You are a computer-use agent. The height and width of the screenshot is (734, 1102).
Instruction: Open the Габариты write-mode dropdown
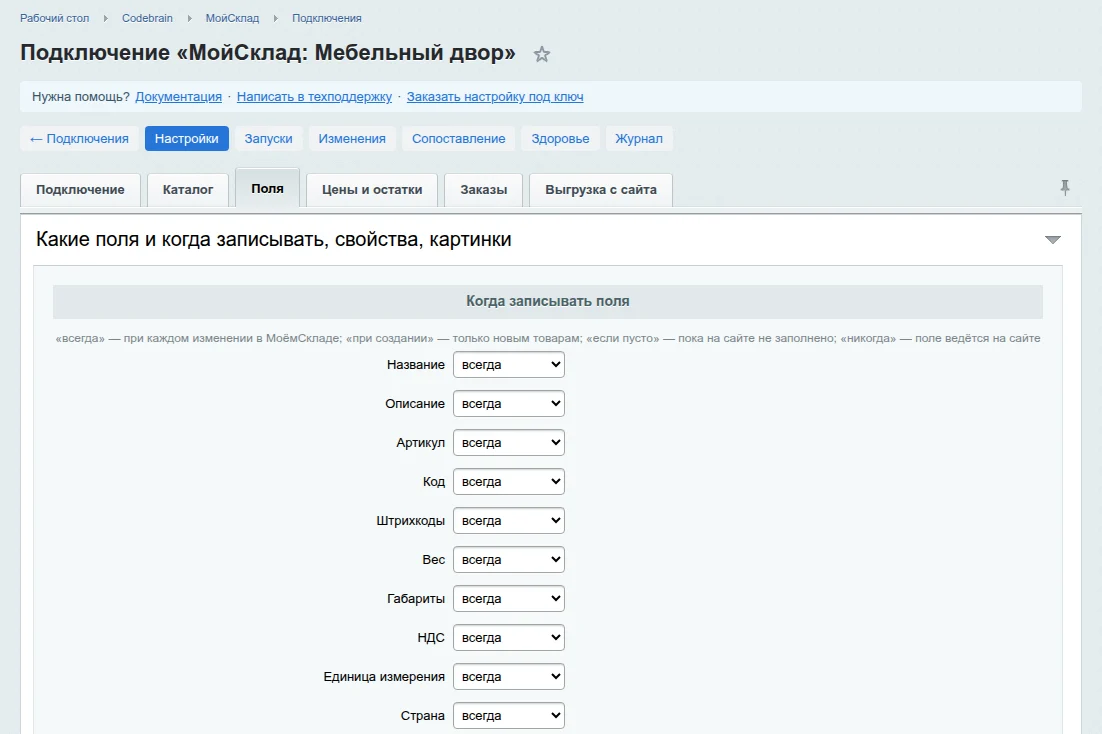coord(509,599)
